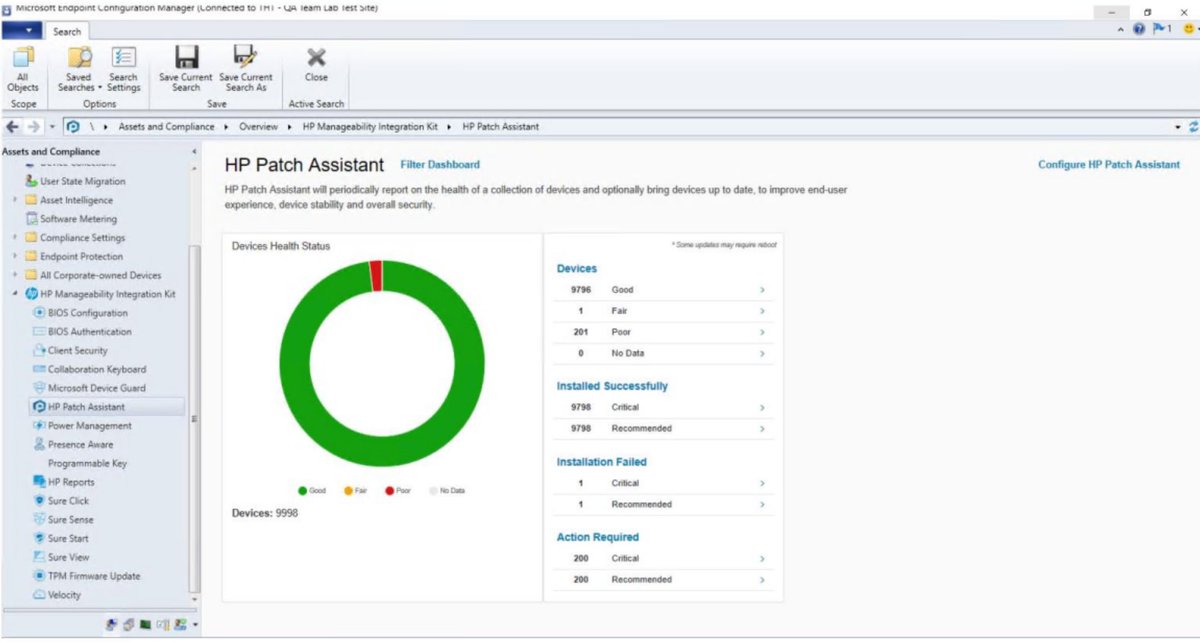Open the Client Security node icon
Image resolution: width=1200 pixels, height=642 pixels.
click(40, 351)
